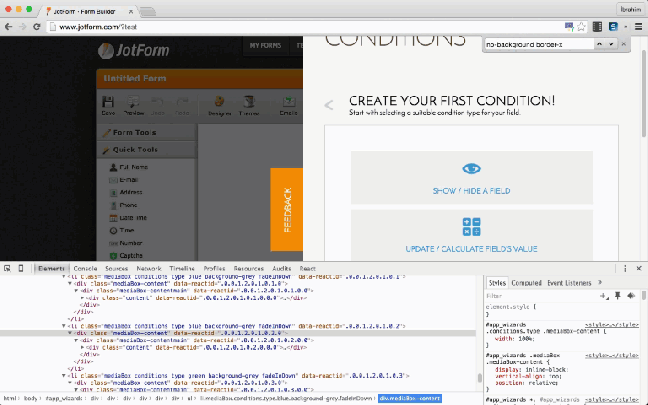Switch to the Console tab in DevTools

click(85, 269)
